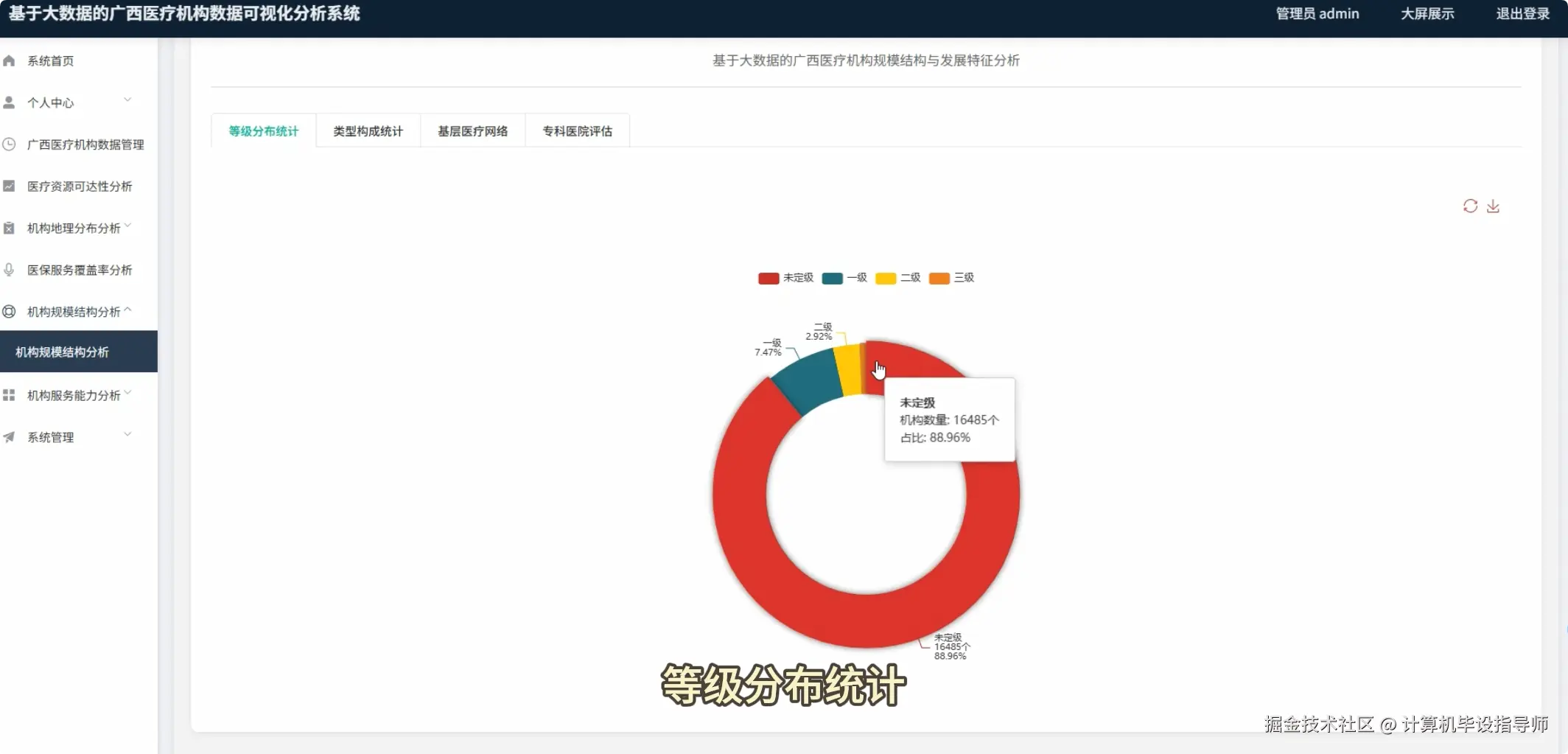Open 医保服务覆盖率分析 menu item
This screenshot has height=754, width=1568.
click(x=79, y=270)
